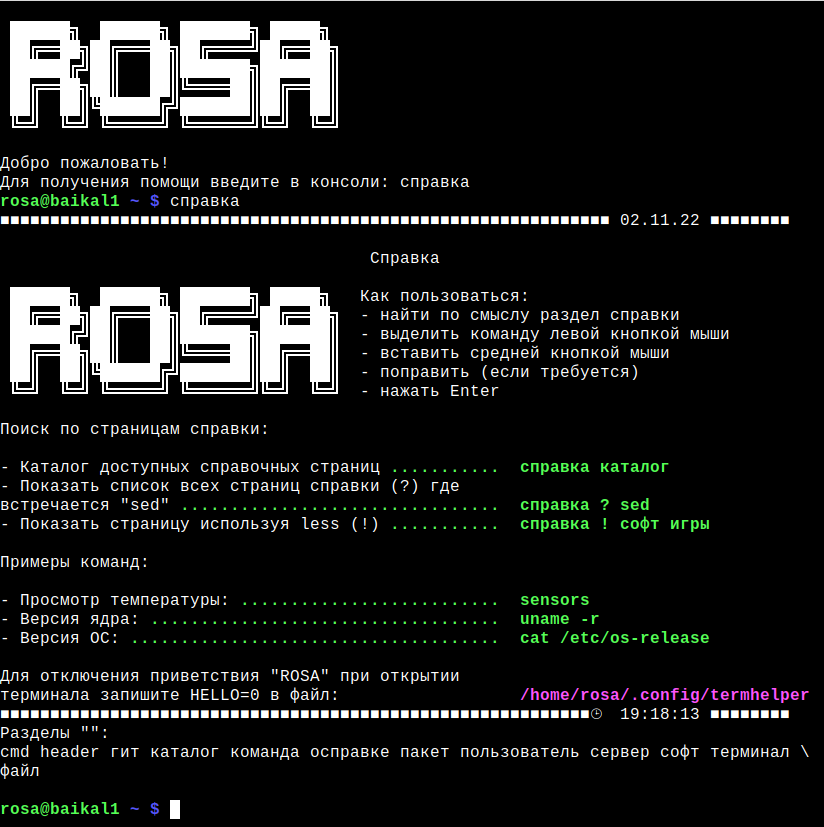The width and height of the screenshot is (824, 827).
Task: Click the 'uname -r' command text
Action: (559, 619)
